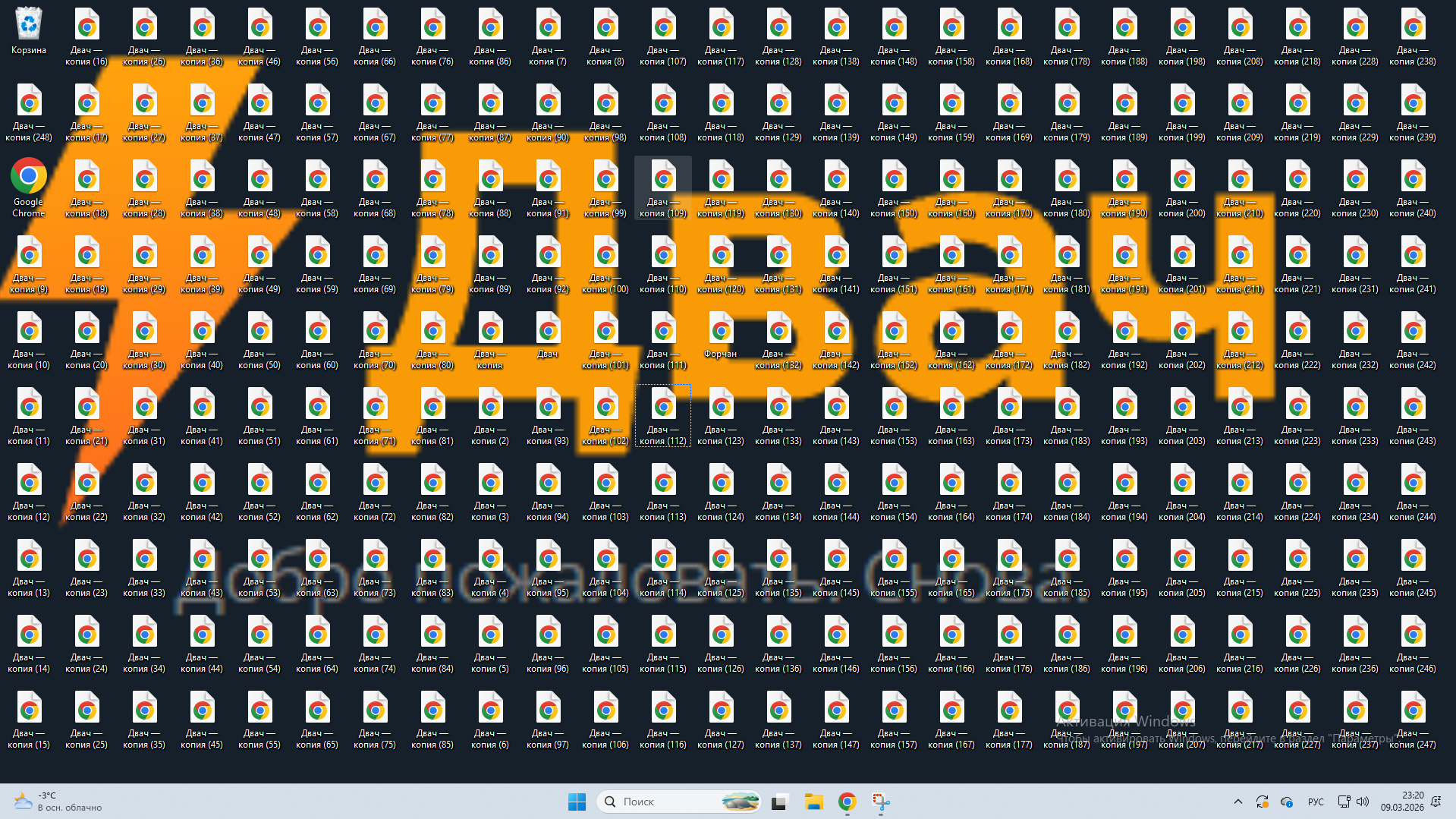The image size is (1456, 819).
Task: Open the clock showing 23:20
Action: [1402, 802]
